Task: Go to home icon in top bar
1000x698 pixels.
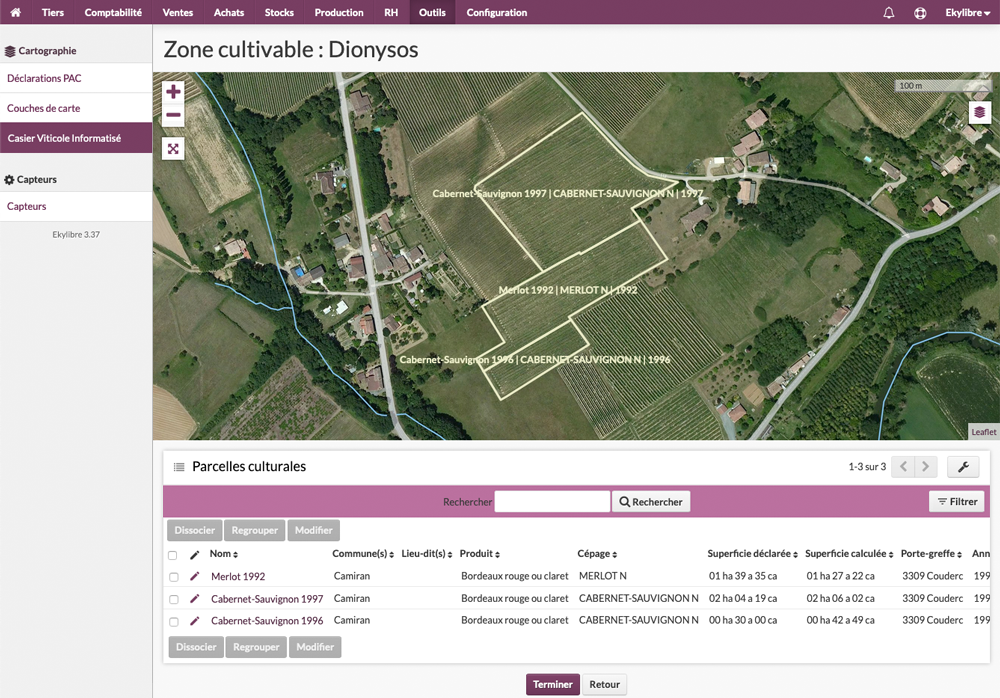Action: [x=15, y=12]
